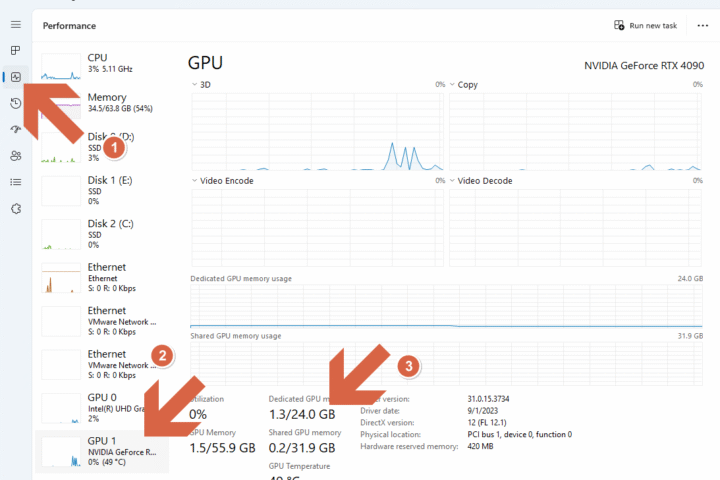Open the Startup apps icon
Image resolution: width=720 pixels, height=480 pixels.
point(16,129)
